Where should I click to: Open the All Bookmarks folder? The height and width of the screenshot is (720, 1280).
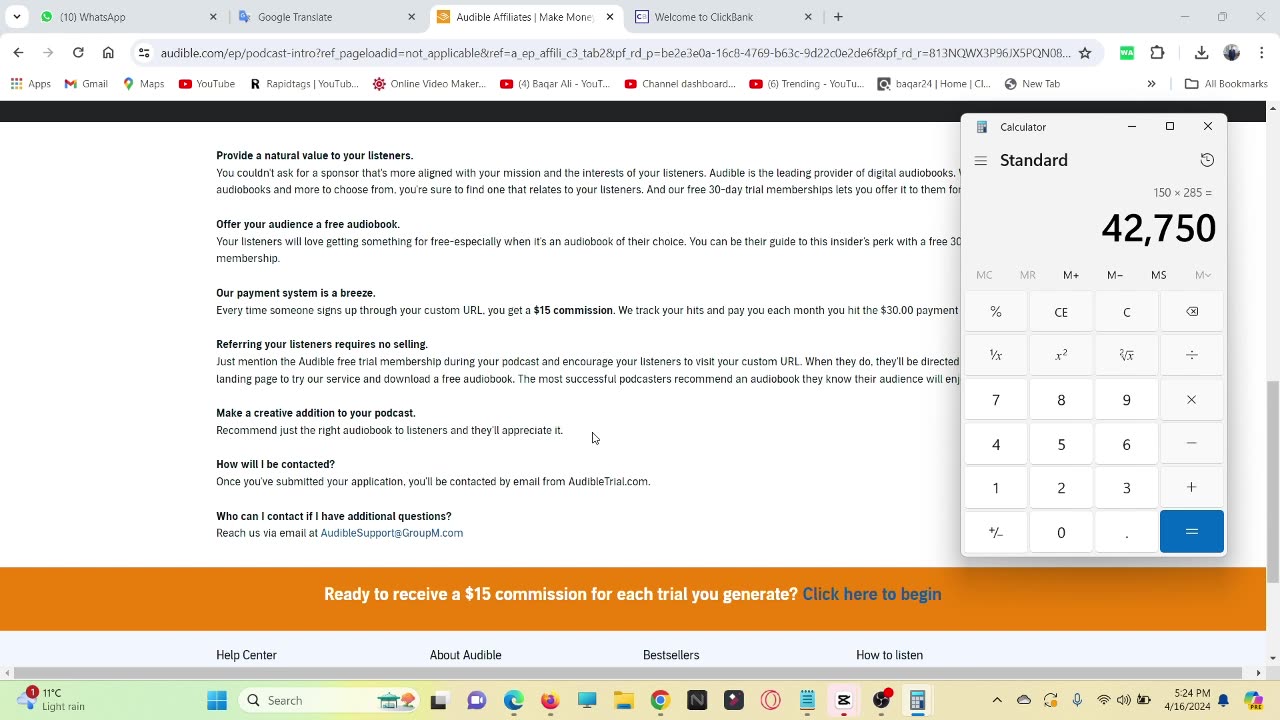(1226, 84)
